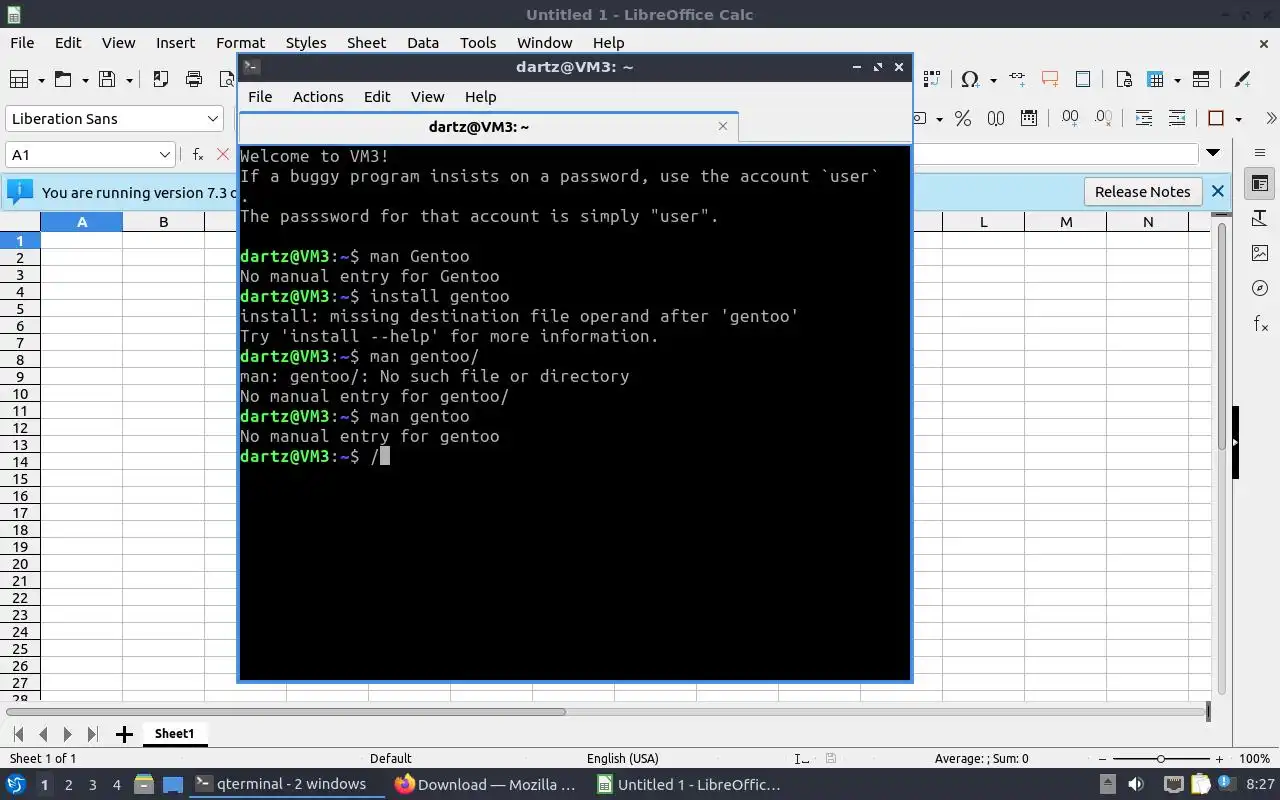Insert a special character with Omega icon

point(969,80)
